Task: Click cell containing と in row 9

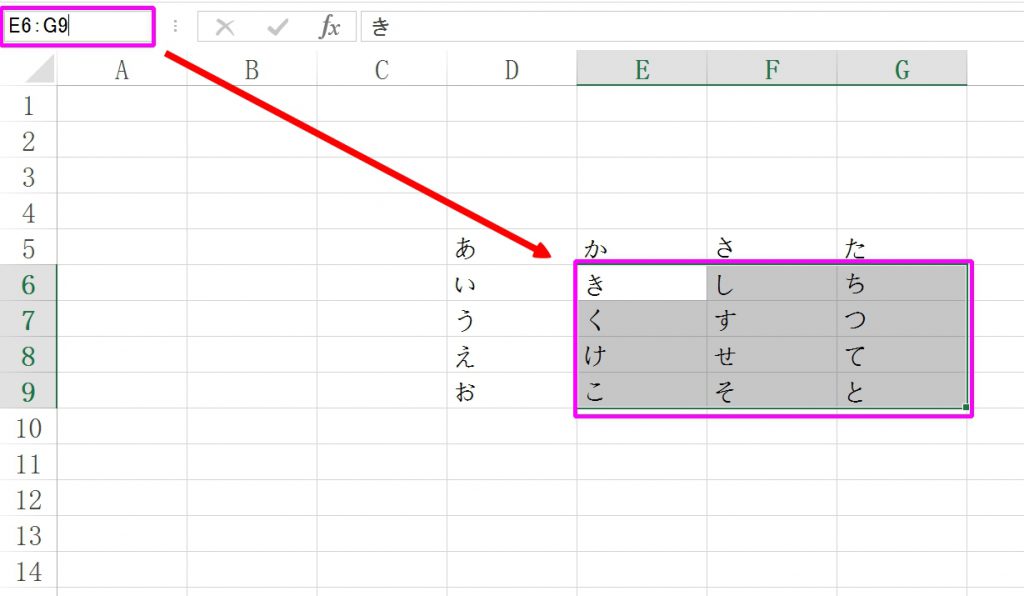Action: (902, 392)
